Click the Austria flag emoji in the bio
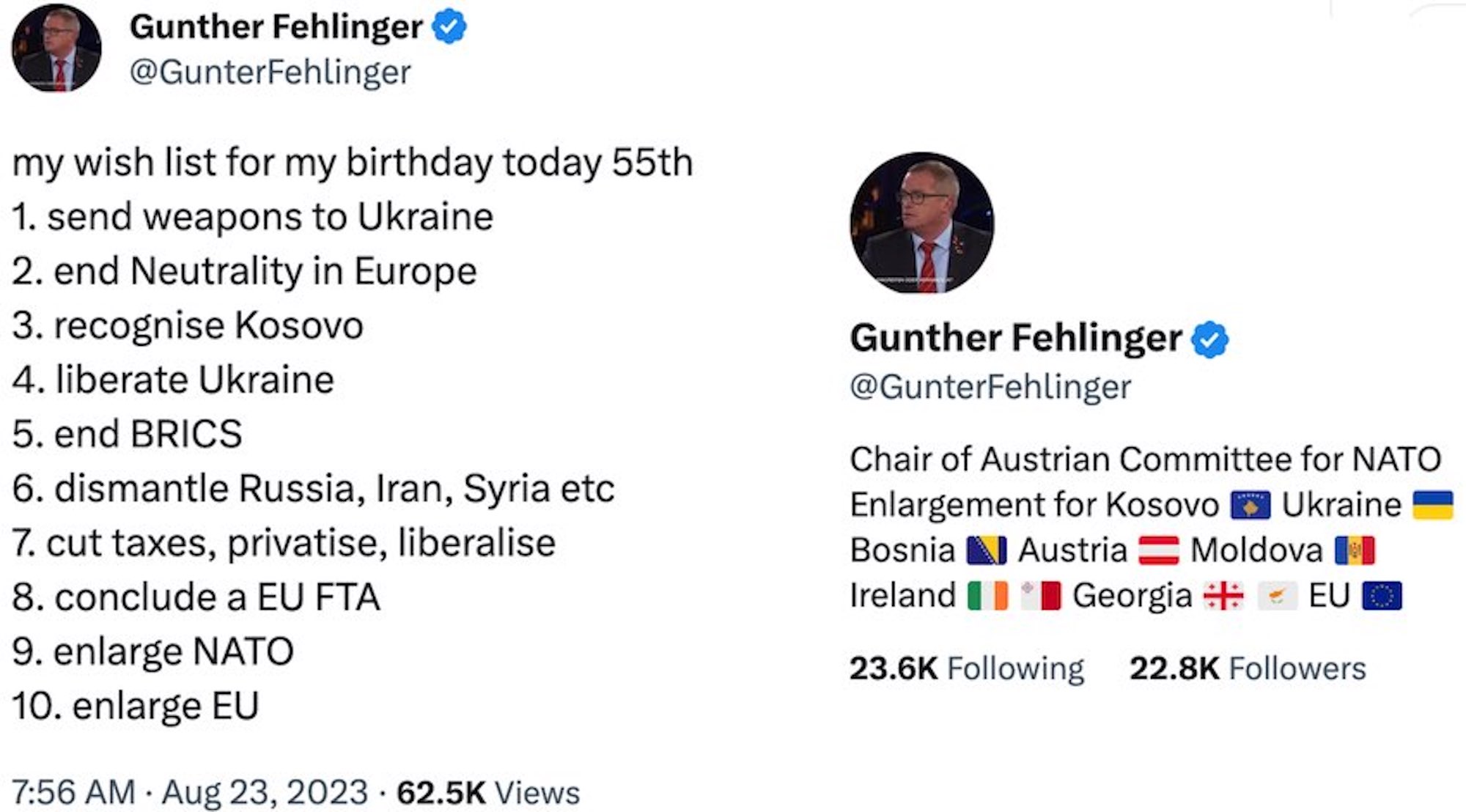This screenshot has height=812, width=1466. (x=1158, y=551)
